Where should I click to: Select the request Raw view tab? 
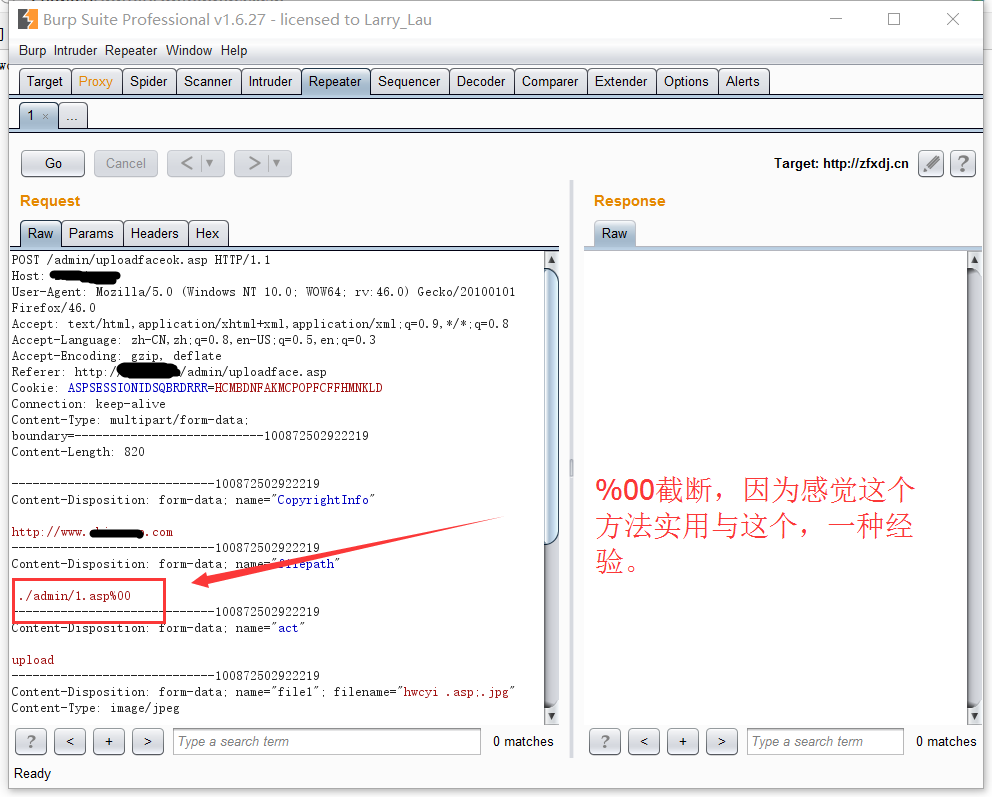40,233
